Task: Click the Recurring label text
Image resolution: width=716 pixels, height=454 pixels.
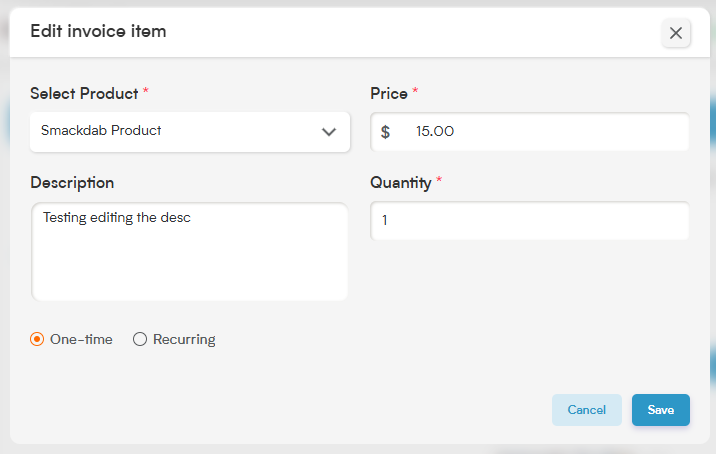Action: point(184,339)
